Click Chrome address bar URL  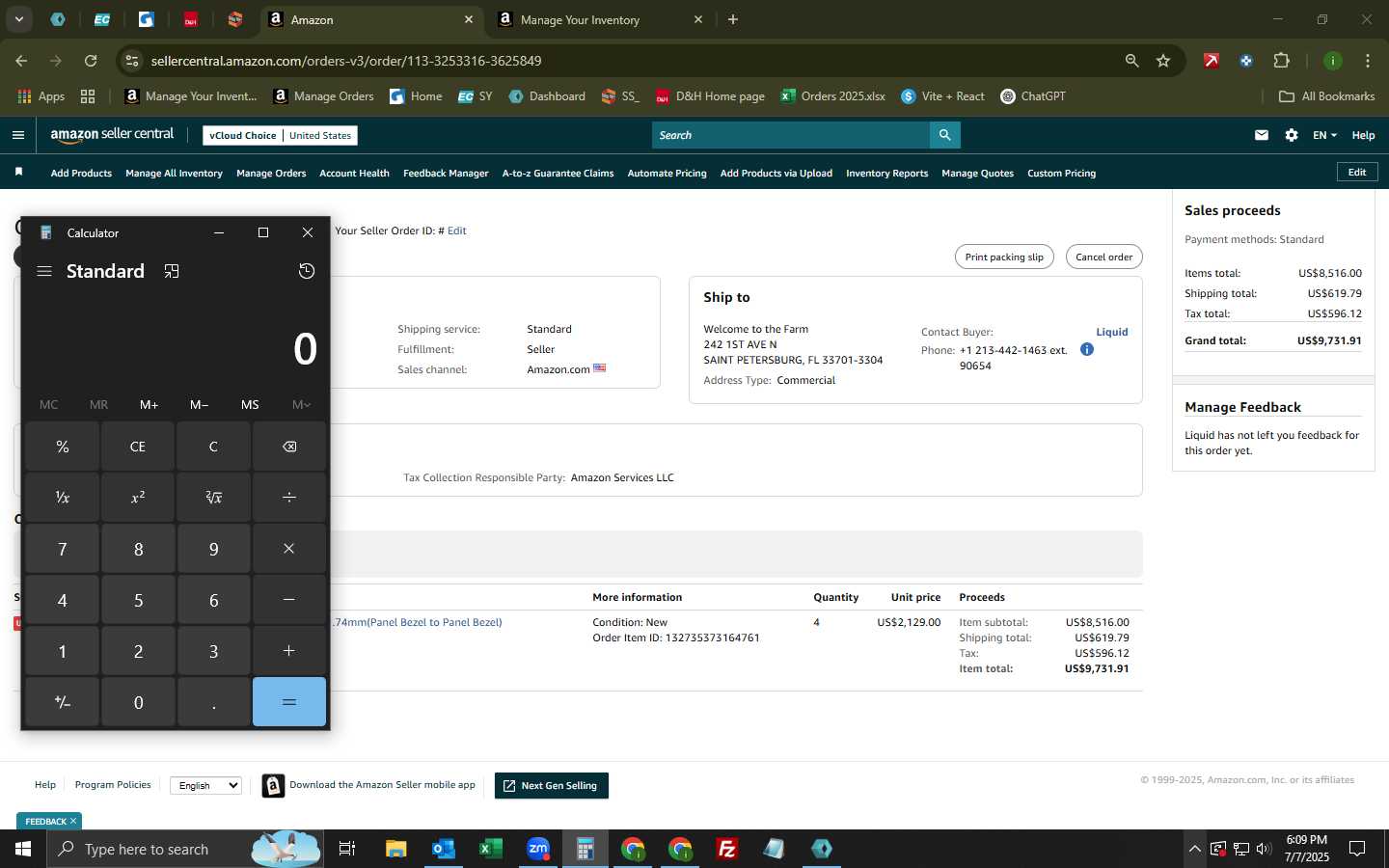[346, 61]
